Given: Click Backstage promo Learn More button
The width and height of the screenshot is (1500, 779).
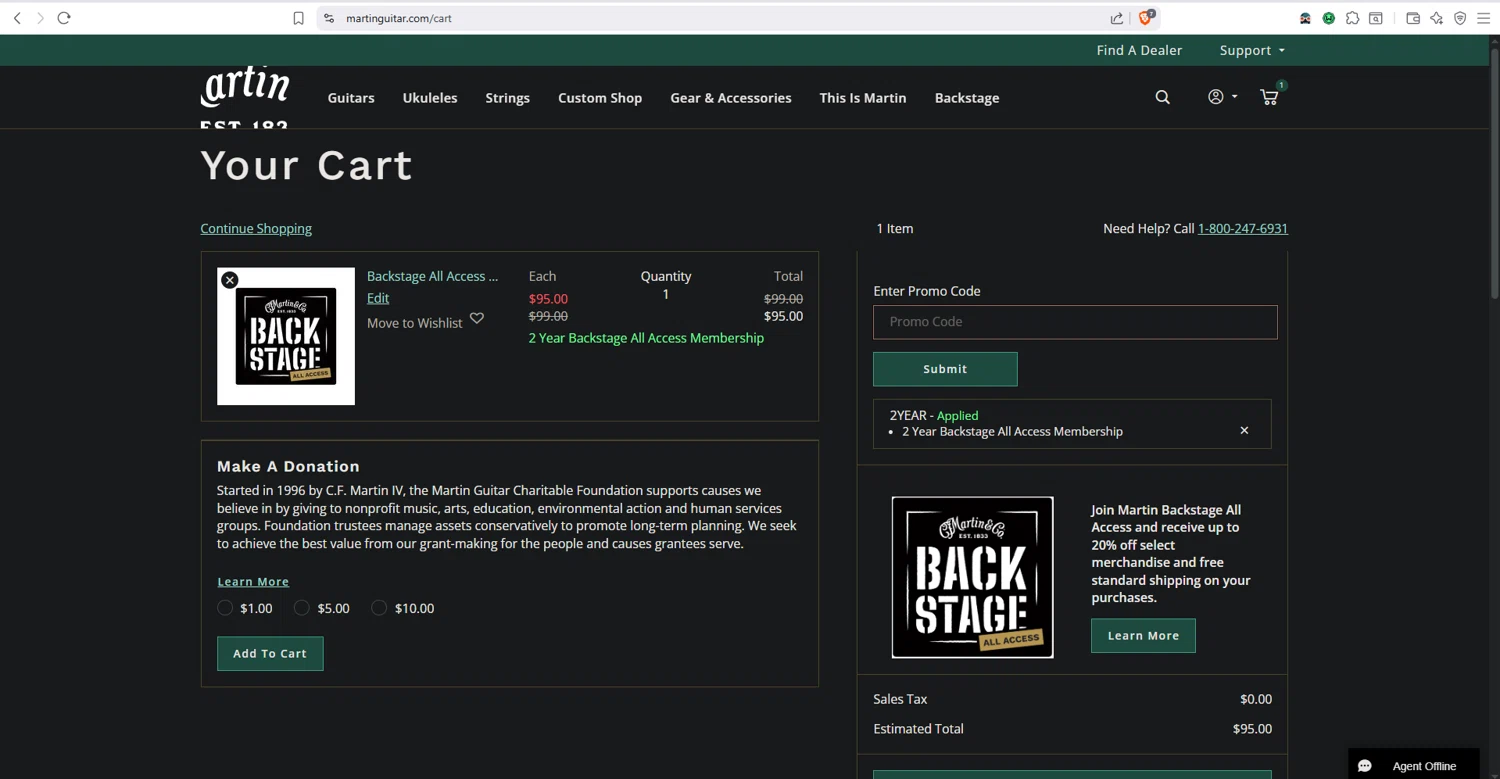Looking at the screenshot, I should 1143,636.
